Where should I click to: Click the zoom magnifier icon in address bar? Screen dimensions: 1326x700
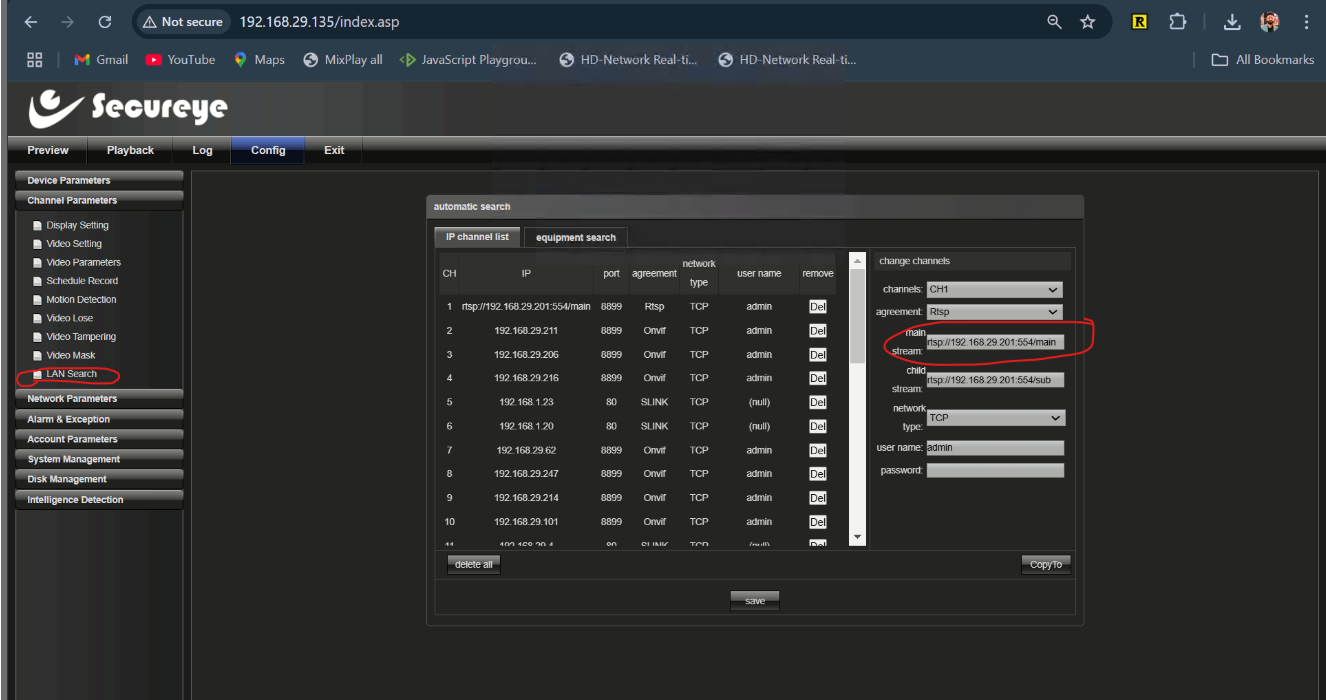pos(1054,22)
